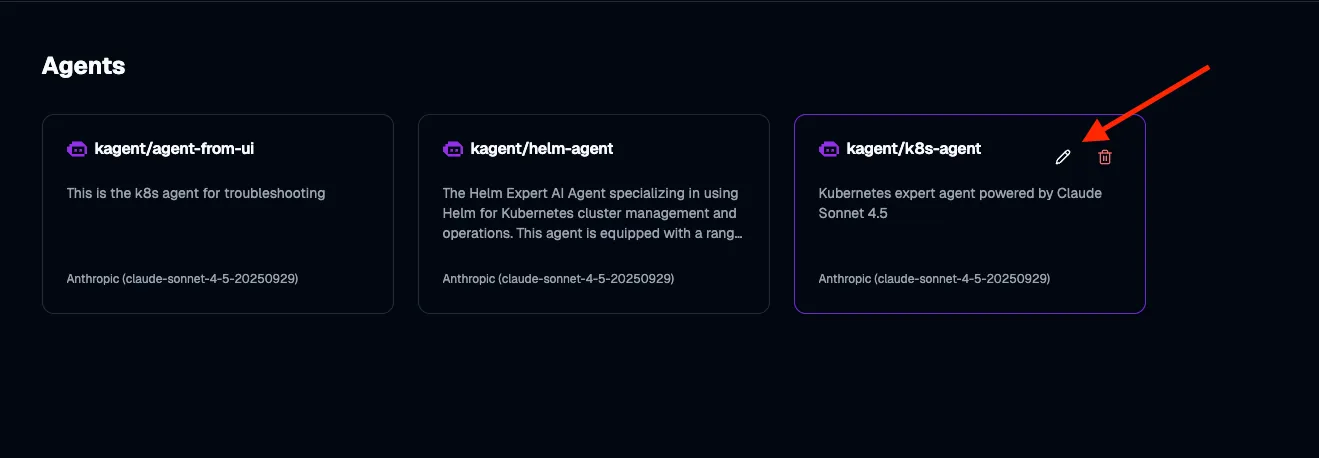
Task: Click the robot icon beside kagent/k8s-agent
Action: (x=829, y=149)
